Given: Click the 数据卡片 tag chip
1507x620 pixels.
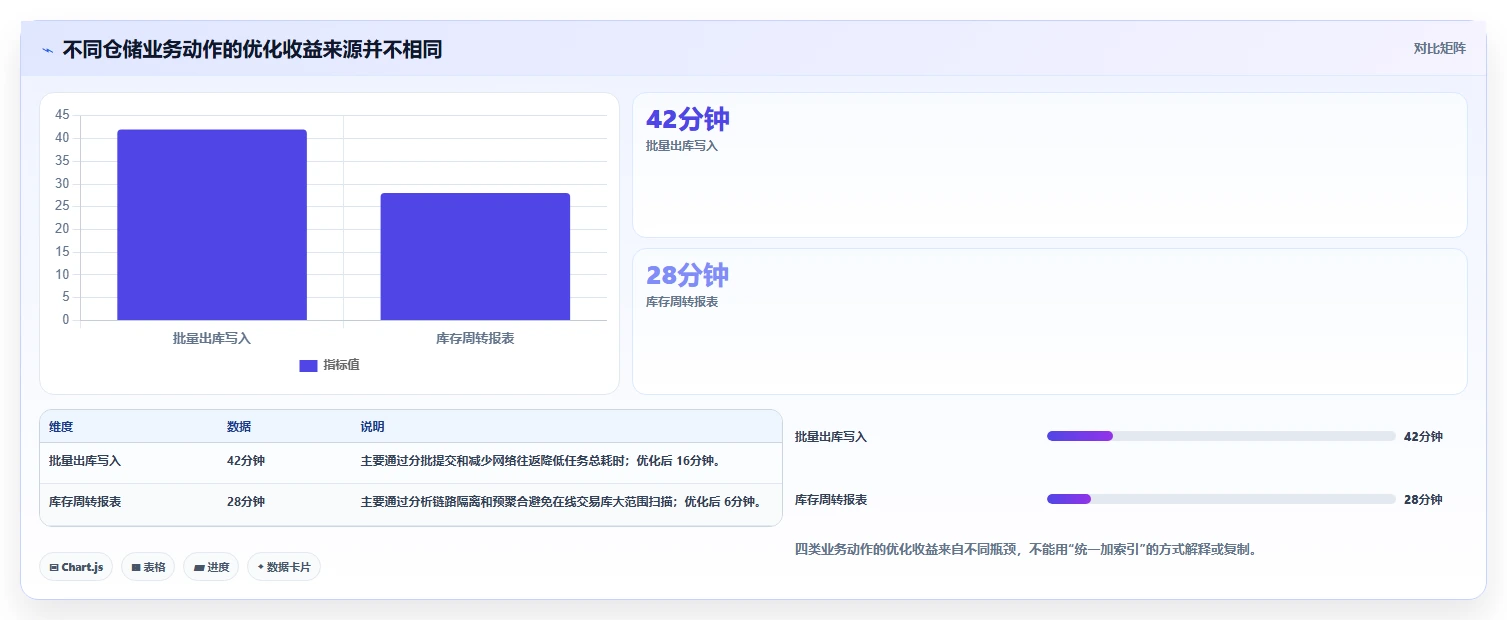Looking at the screenshot, I should [284, 567].
